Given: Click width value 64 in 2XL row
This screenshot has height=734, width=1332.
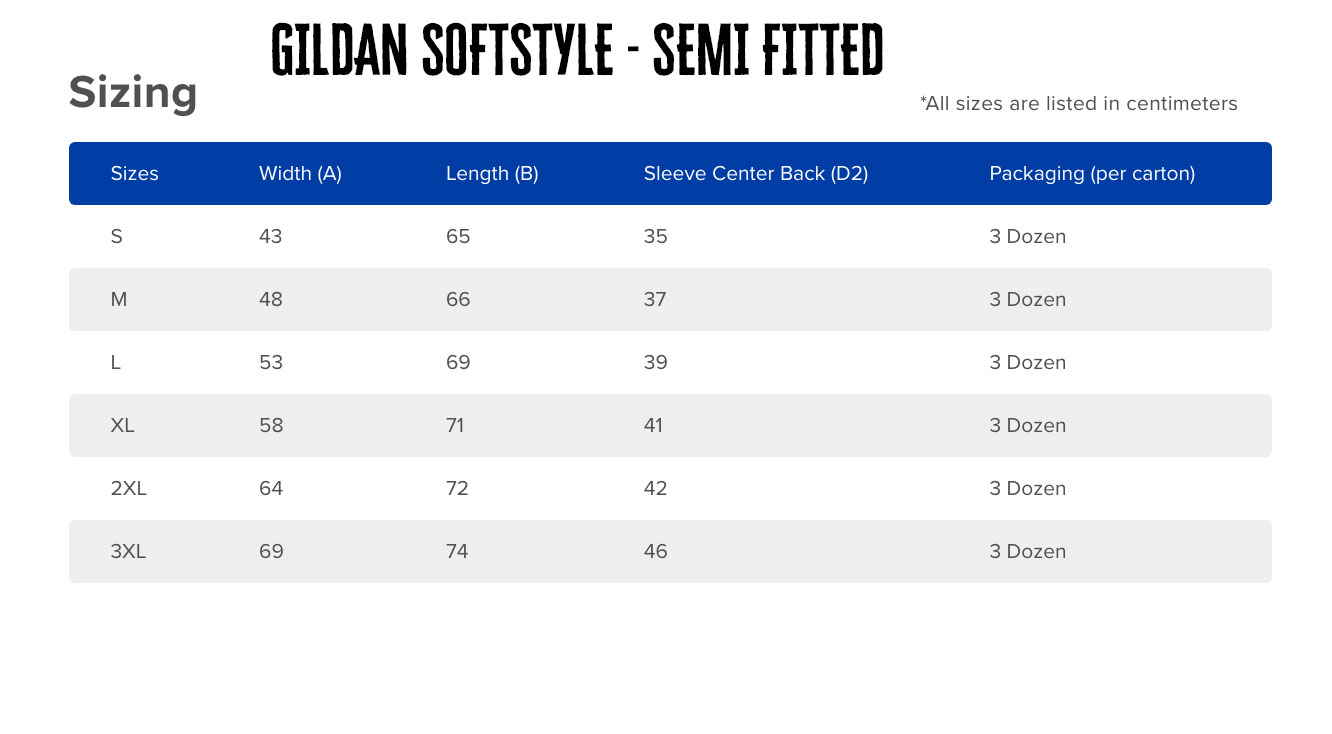Looking at the screenshot, I should [x=270, y=488].
